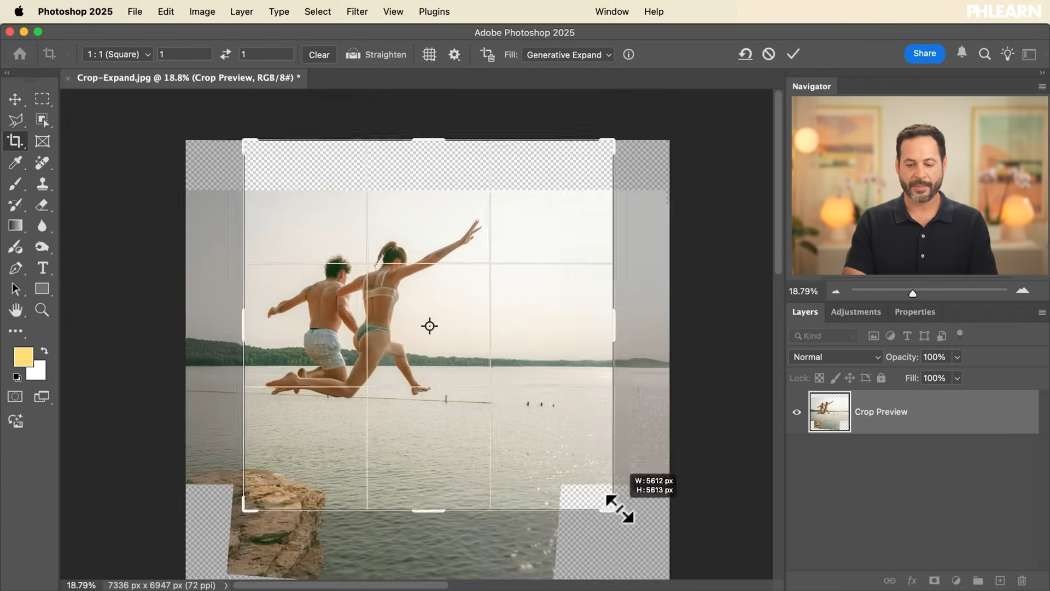Select the Spot Healing Brush tool
Image resolution: width=1050 pixels, height=591 pixels.
point(42,163)
